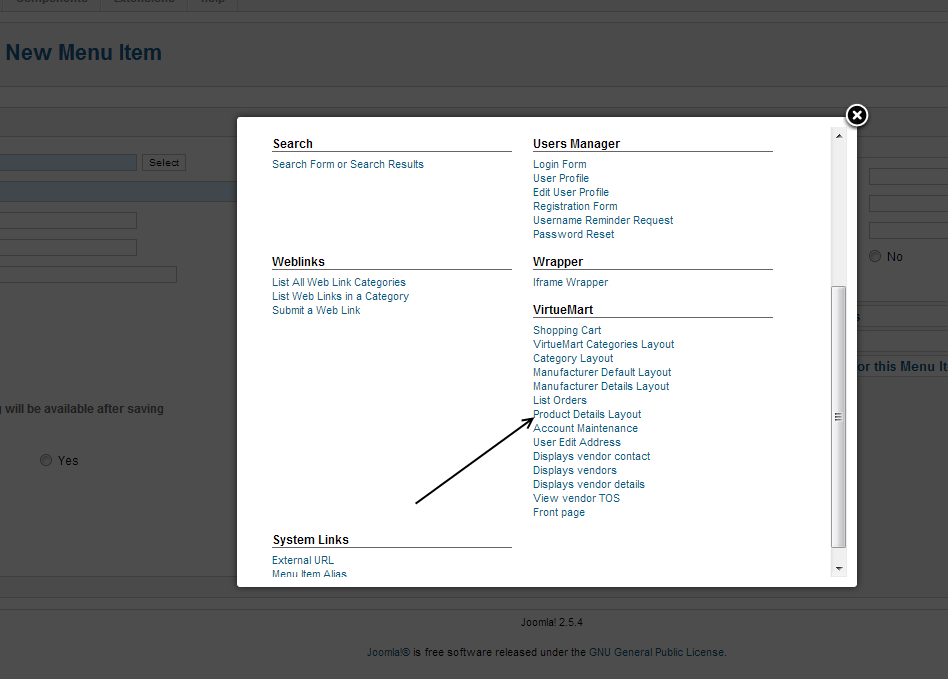Click the 'System Links' section heading

tap(310, 540)
